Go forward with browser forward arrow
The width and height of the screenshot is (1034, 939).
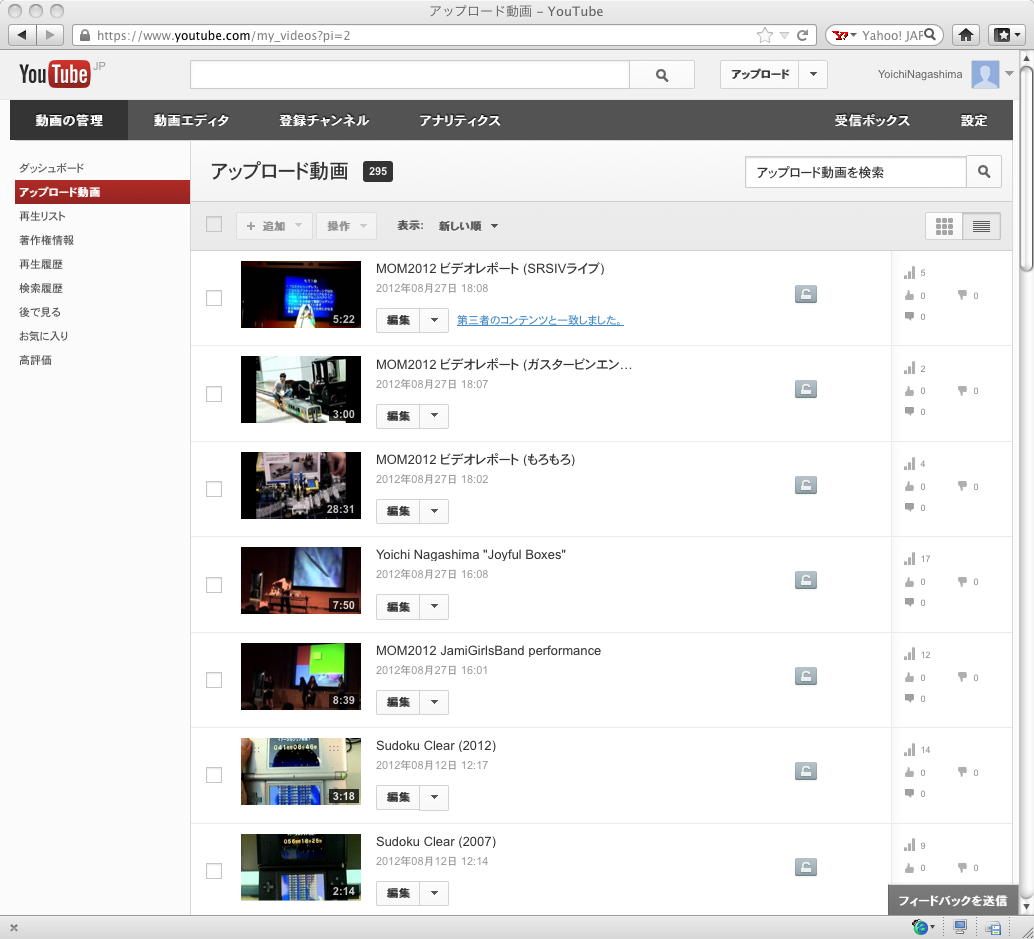pyautogui.click(x=50, y=35)
